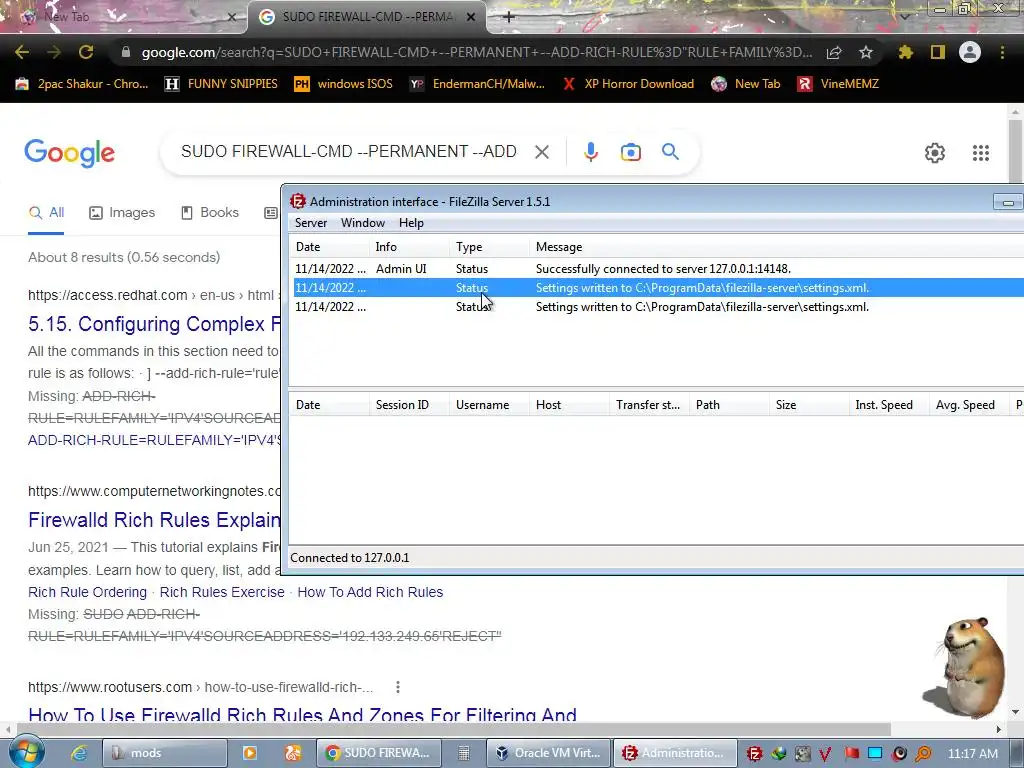1024x768 pixels.
Task: Click the red V tray icon
Action: coord(825,754)
